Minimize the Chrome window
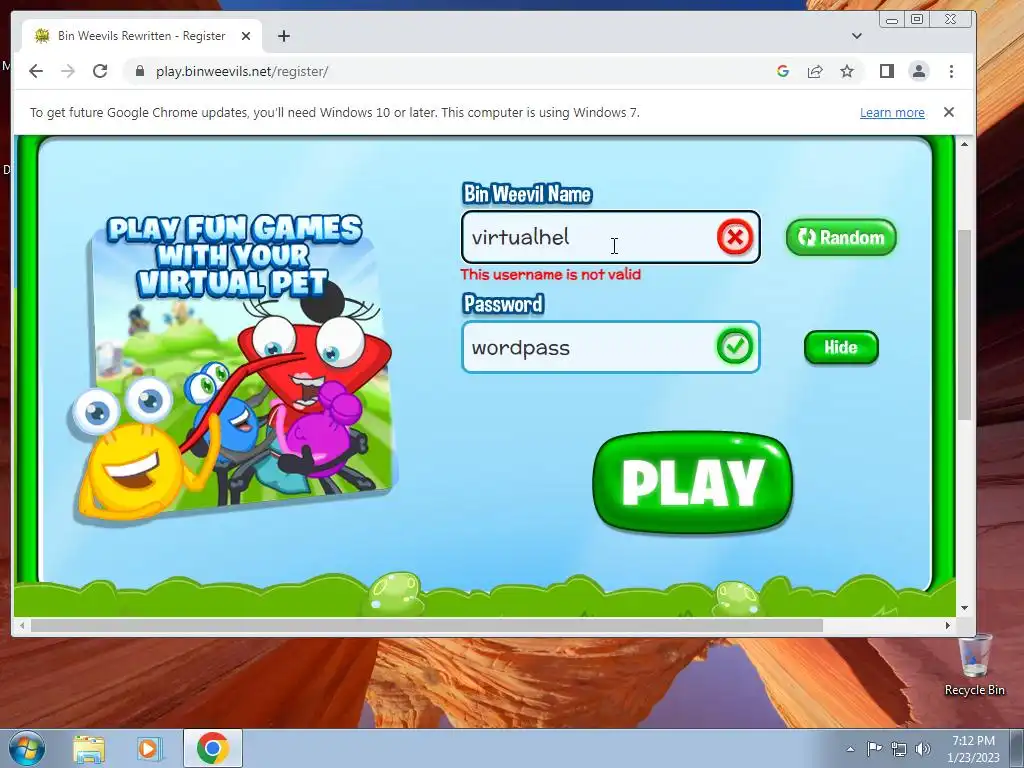The height and width of the screenshot is (768, 1024). (x=892, y=20)
